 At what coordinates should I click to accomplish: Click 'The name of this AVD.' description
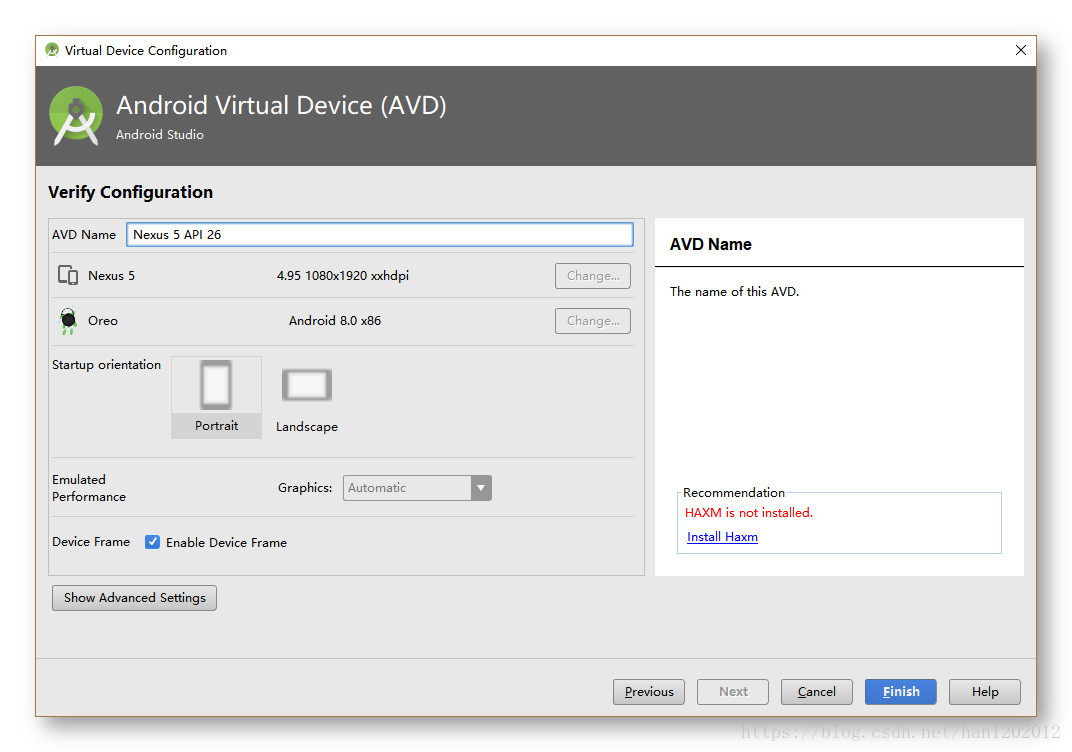coord(734,291)
